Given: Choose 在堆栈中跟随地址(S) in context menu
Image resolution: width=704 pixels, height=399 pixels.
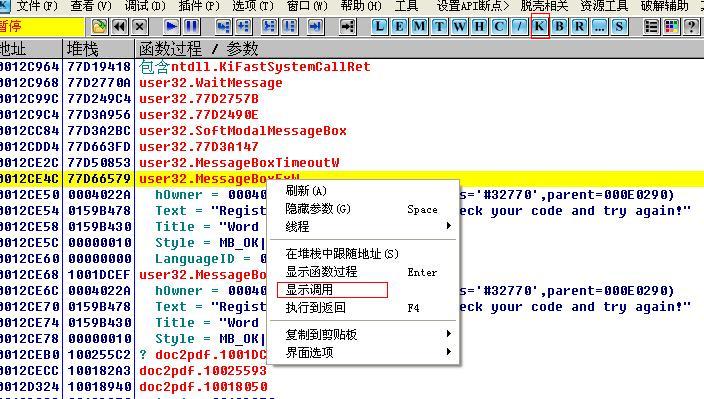Looking at the screenshot, I should coord(364,254).
